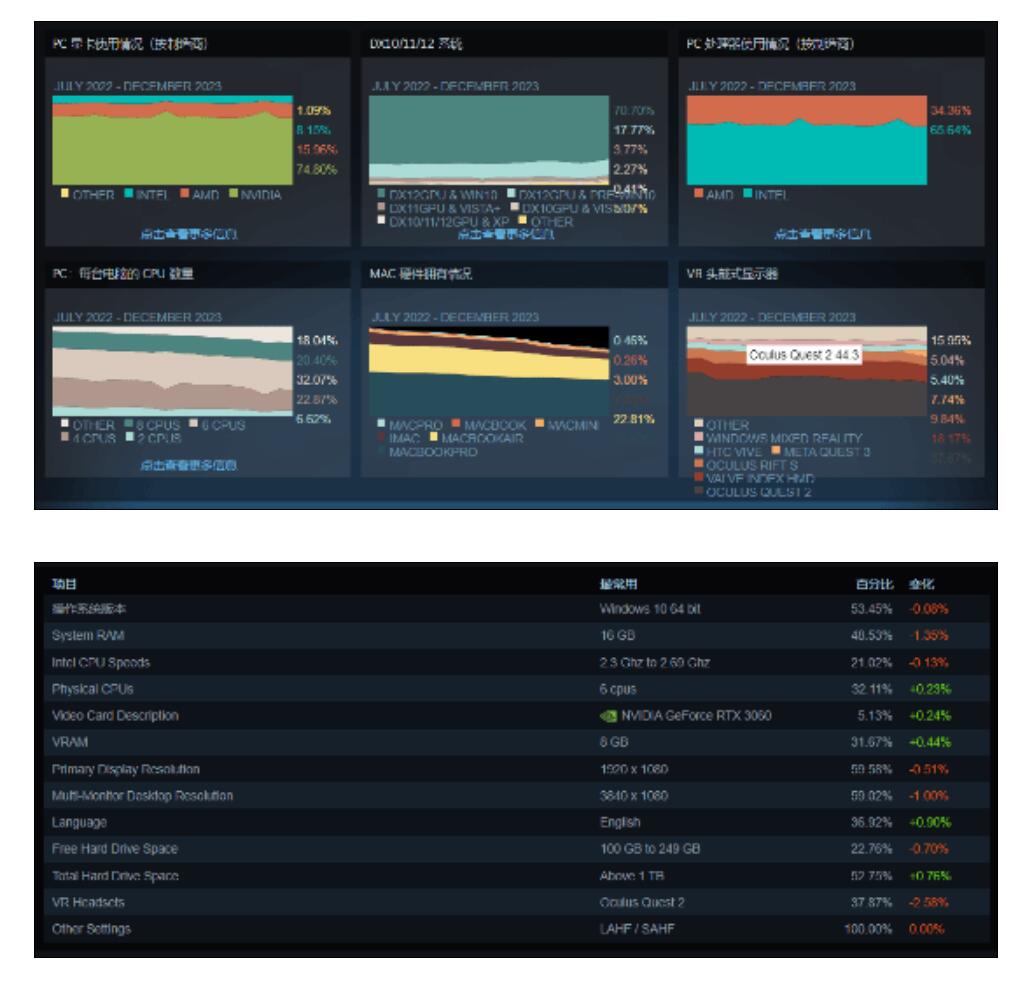The height and width of the screenshot is (981, 1022).
Task: Select the DX12GPU & WIN10 legend swatch
Action: [381, 193]
